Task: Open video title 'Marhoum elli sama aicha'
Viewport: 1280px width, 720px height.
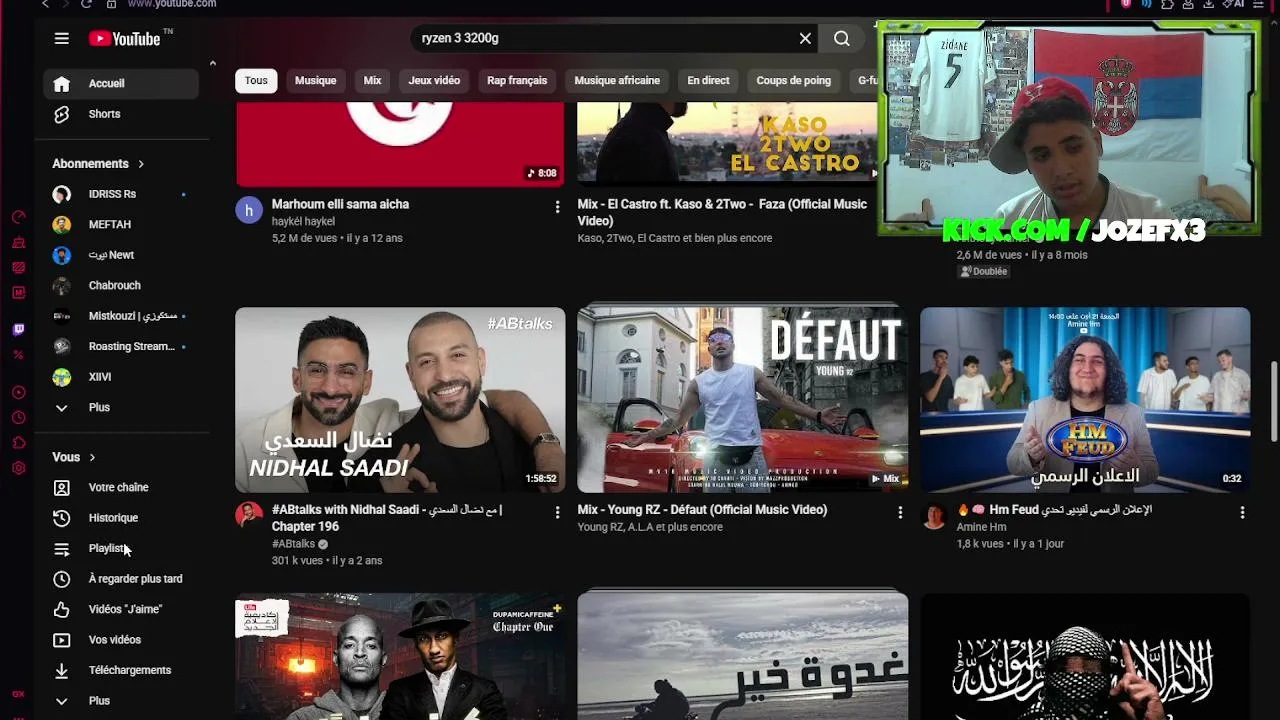Action: click(341, 204)
